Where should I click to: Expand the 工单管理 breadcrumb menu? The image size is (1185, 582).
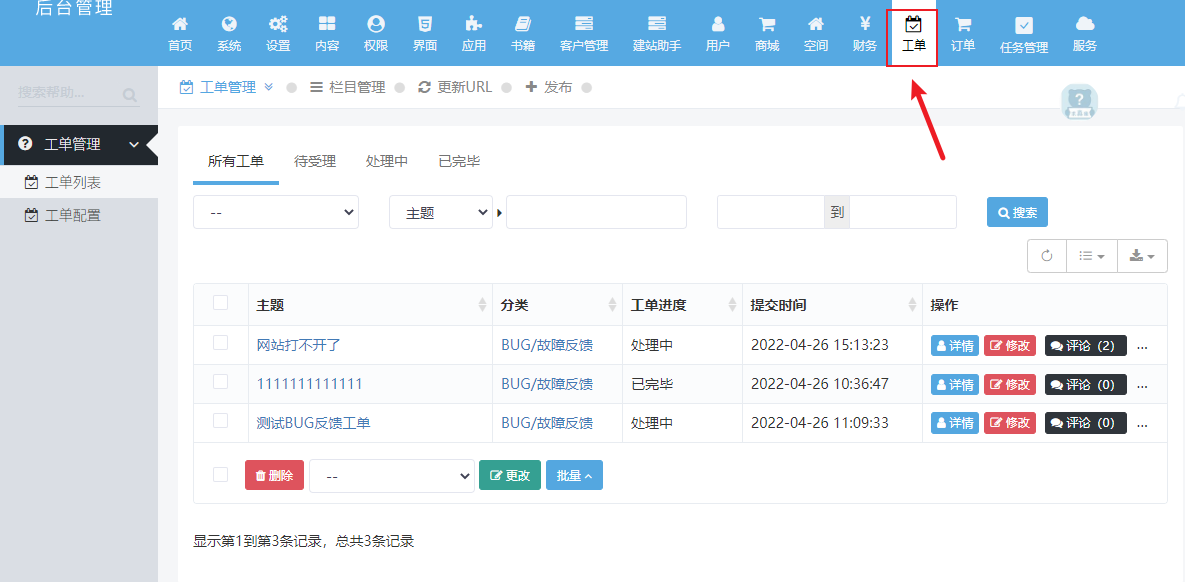point(269,87)
